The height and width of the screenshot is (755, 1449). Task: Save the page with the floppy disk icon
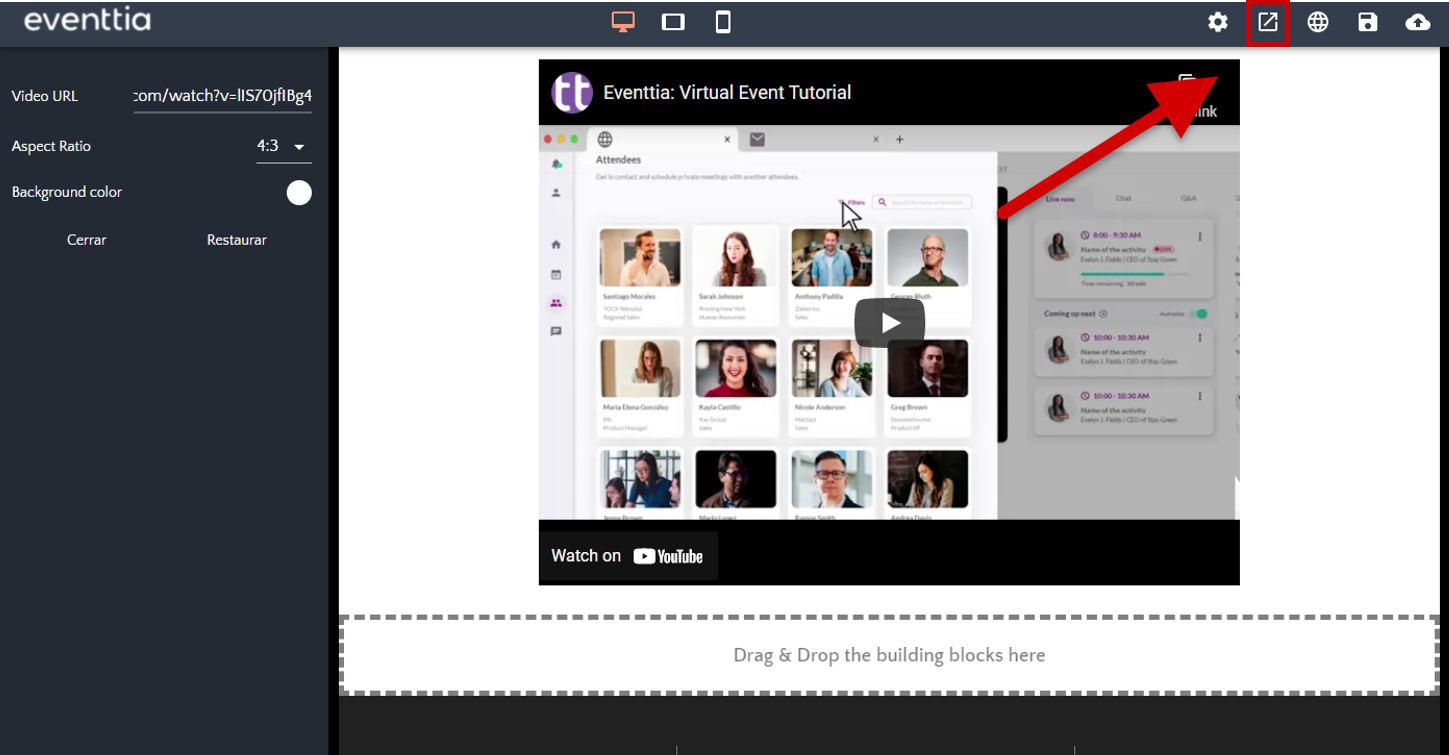pos(1367,22)
